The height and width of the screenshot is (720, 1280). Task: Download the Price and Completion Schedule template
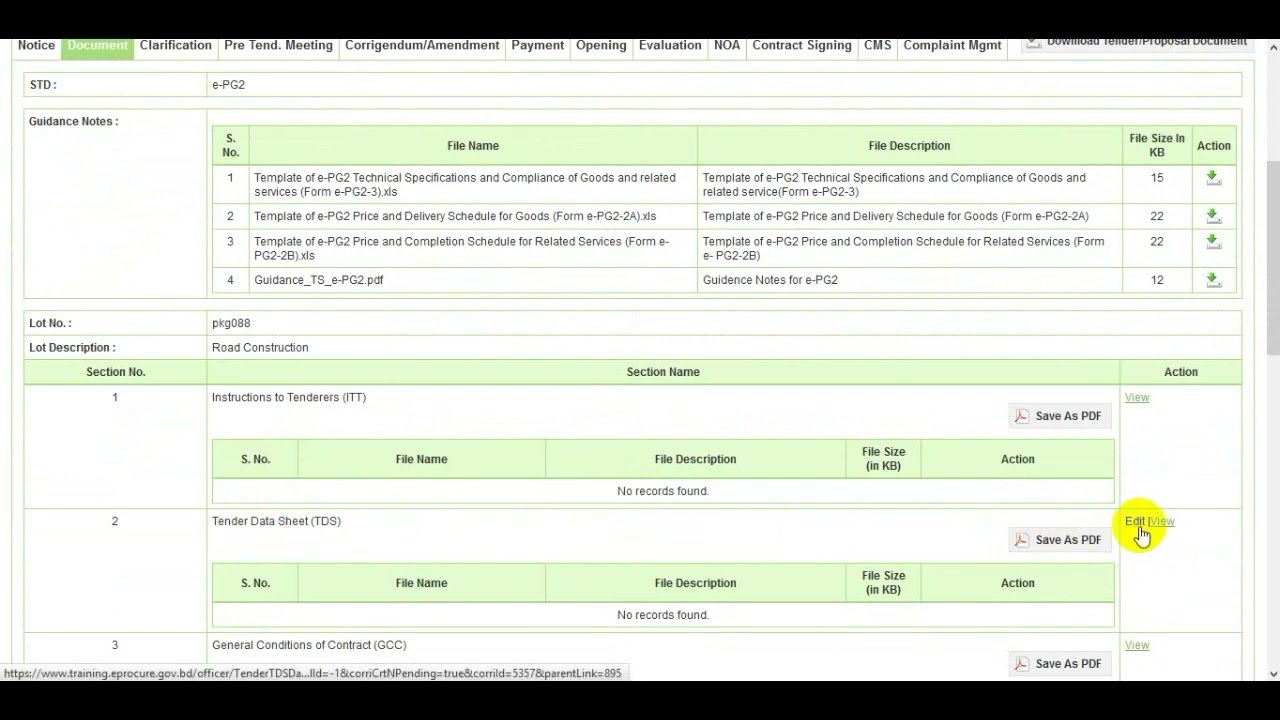pyautogui.click(x=1213, y=242)
